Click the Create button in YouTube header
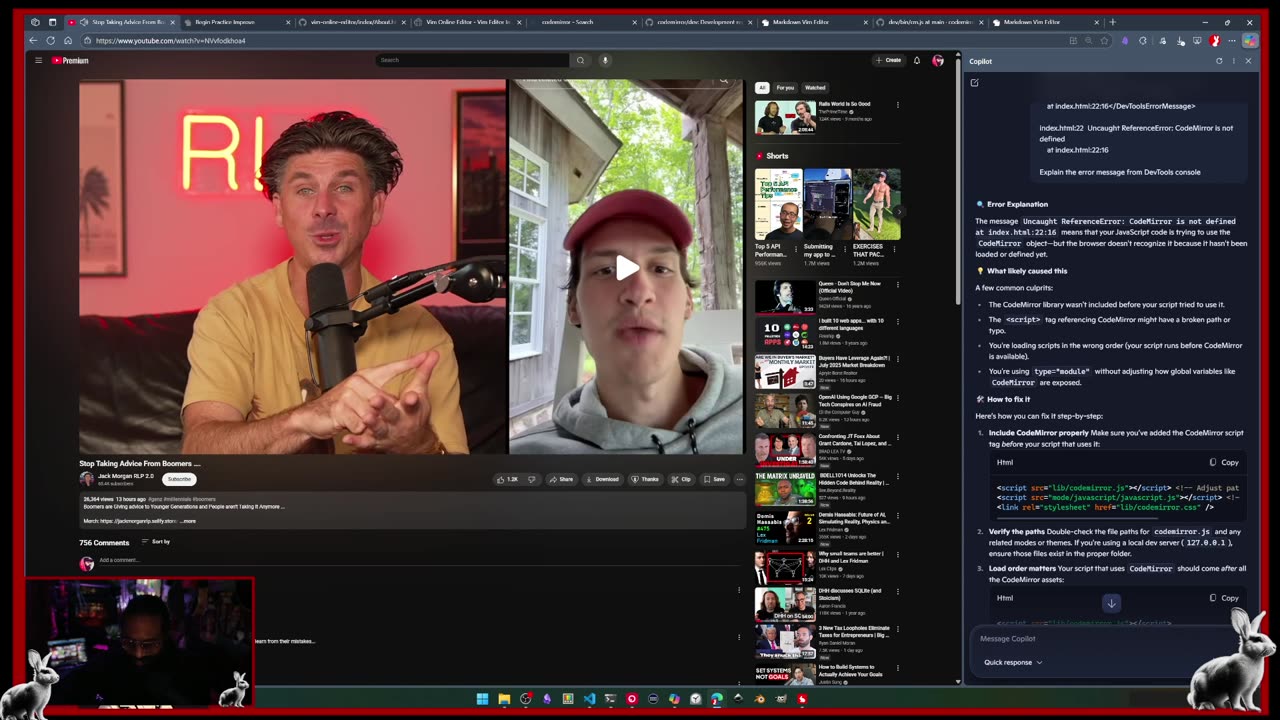 pos(888,60)
